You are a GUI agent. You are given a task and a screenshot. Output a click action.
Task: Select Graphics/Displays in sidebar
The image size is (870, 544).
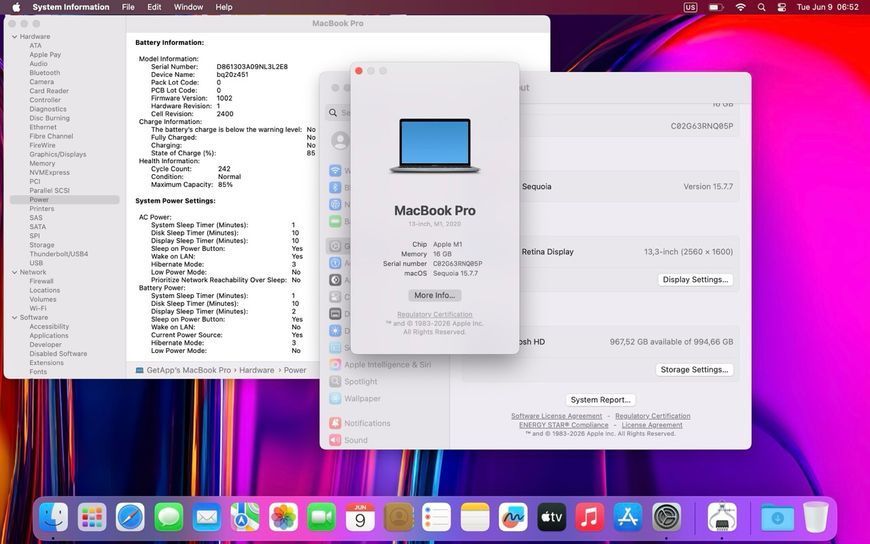pyautogui.click(x=58, y=154)
